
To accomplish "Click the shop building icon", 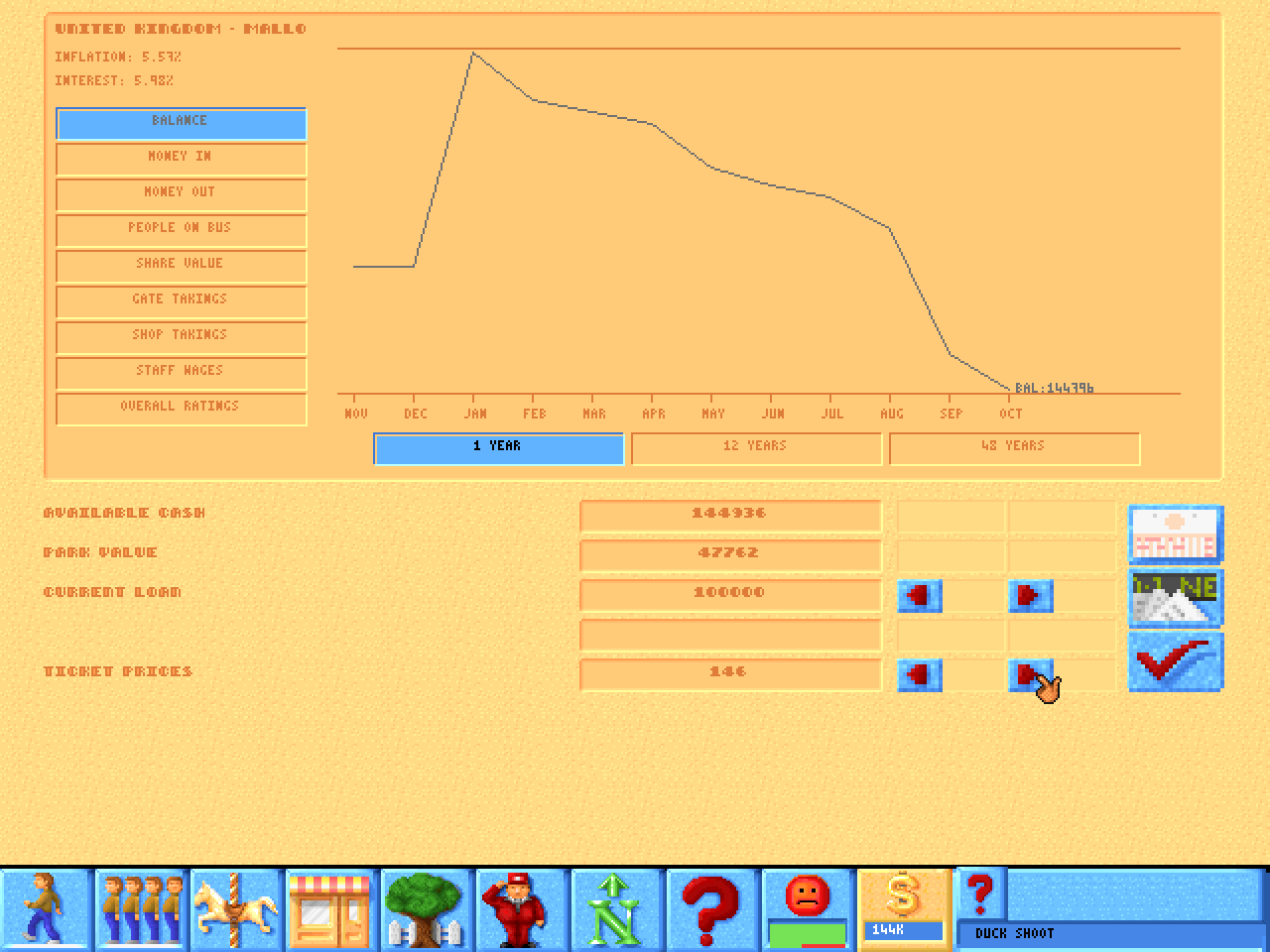I will pyautogui.click(x=331, y=909).
